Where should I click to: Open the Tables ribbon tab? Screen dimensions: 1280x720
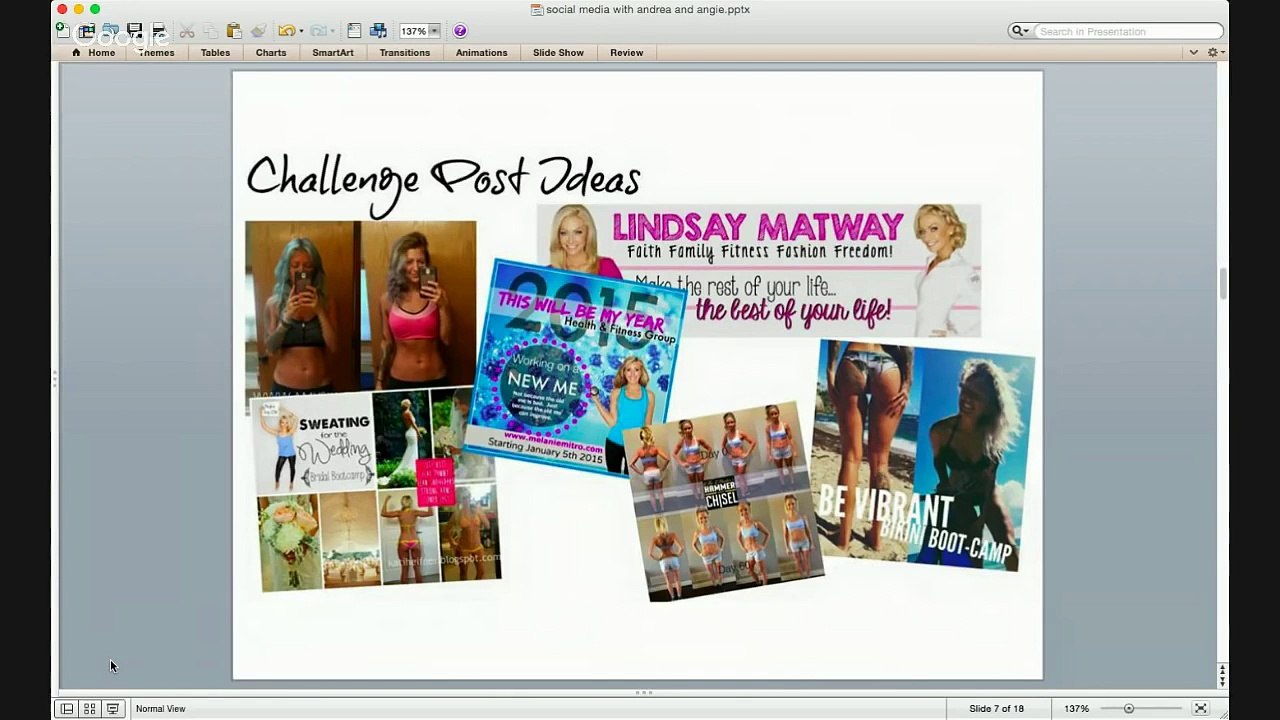215,53
